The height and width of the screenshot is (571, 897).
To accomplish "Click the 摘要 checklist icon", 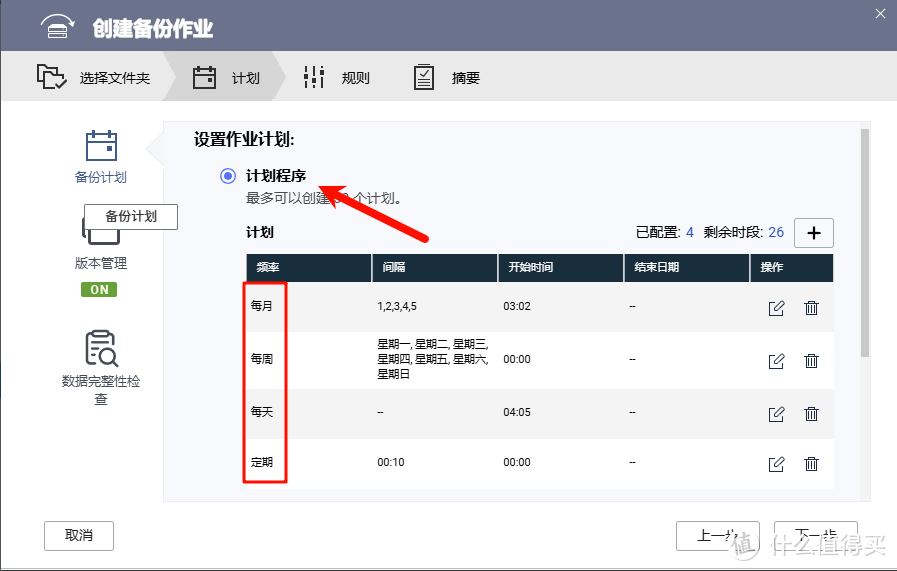I will [x=424, y=77].
